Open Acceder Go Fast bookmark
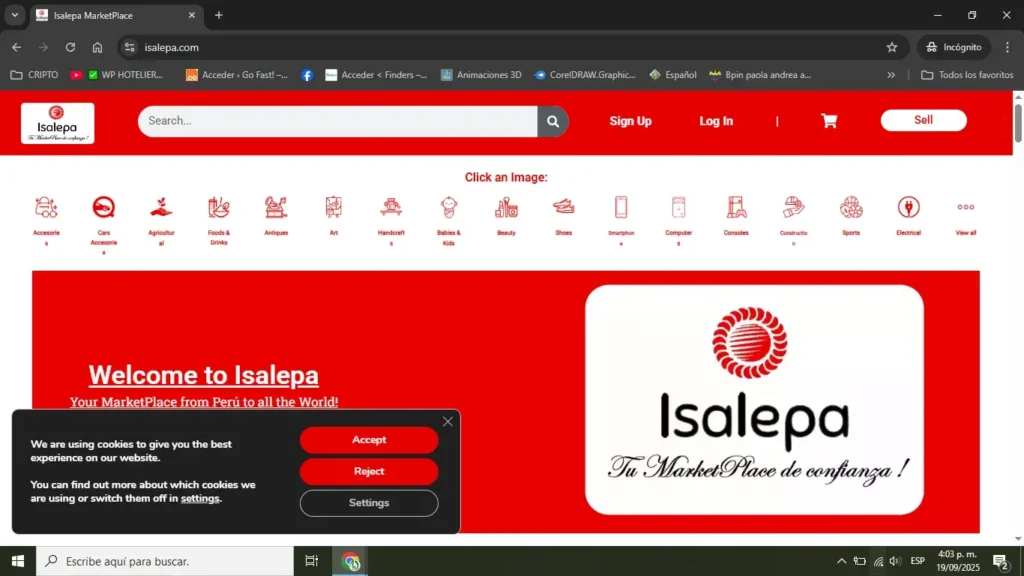Image resolution: width=1024 pixels, height=576 pixels. point(236,75)
